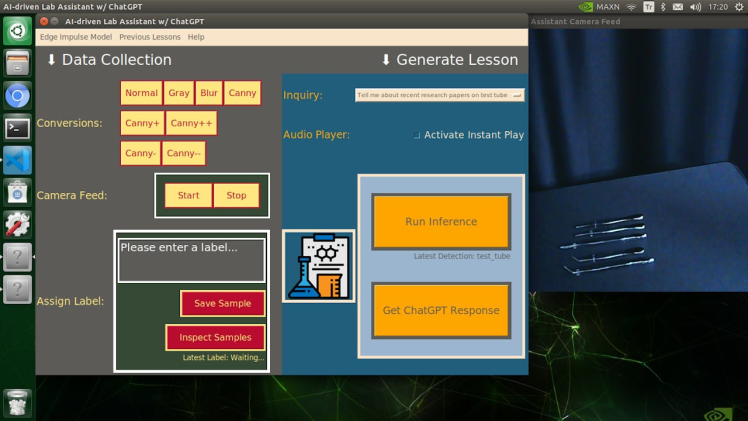The height and width of the screenshot is (421, 748).
Task: Open the Files manager dock icon
Action: (17, 63)
